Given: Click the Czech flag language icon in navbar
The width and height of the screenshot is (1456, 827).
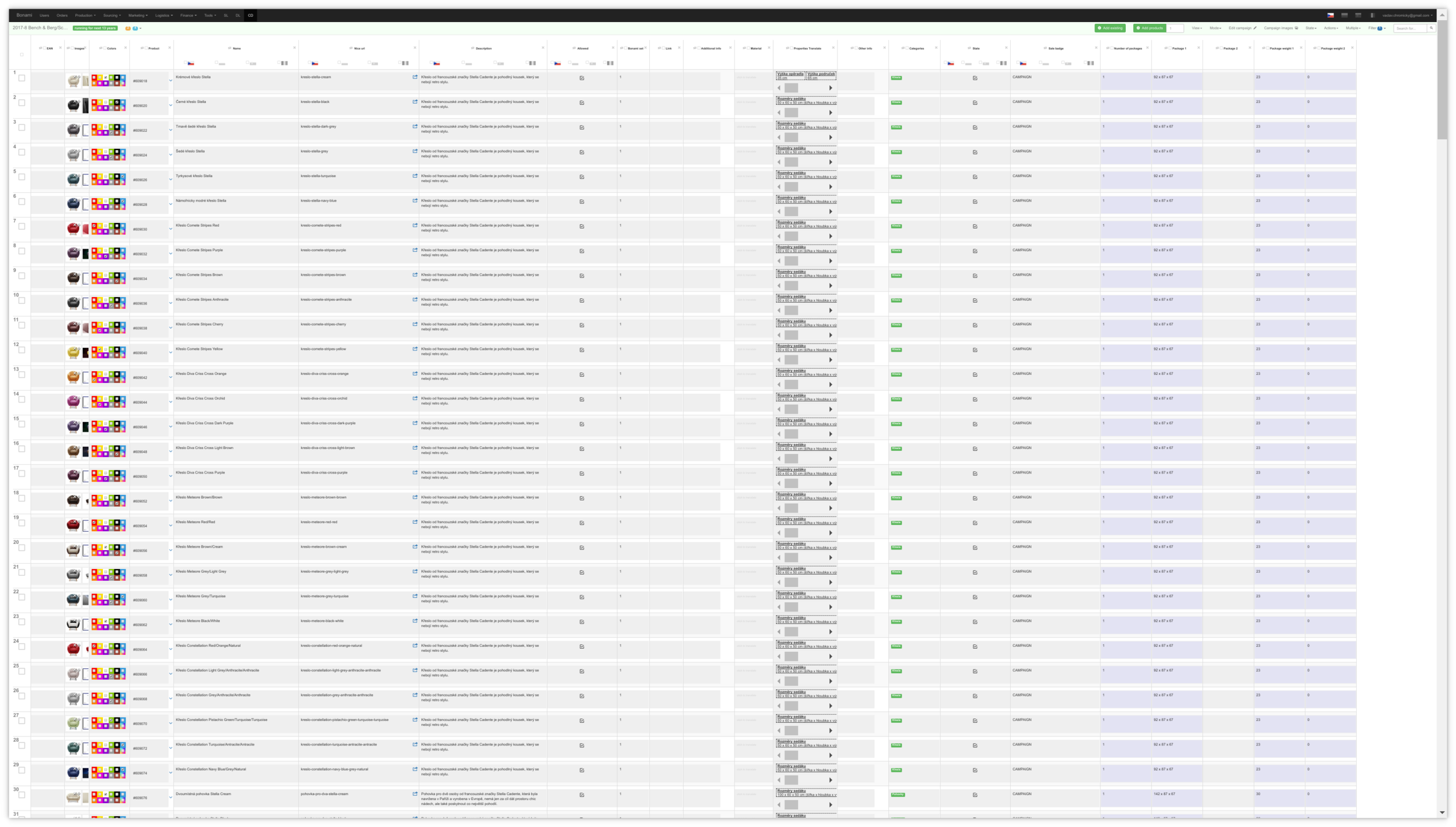Looking at the screenshot, I should coord(1330,15).
